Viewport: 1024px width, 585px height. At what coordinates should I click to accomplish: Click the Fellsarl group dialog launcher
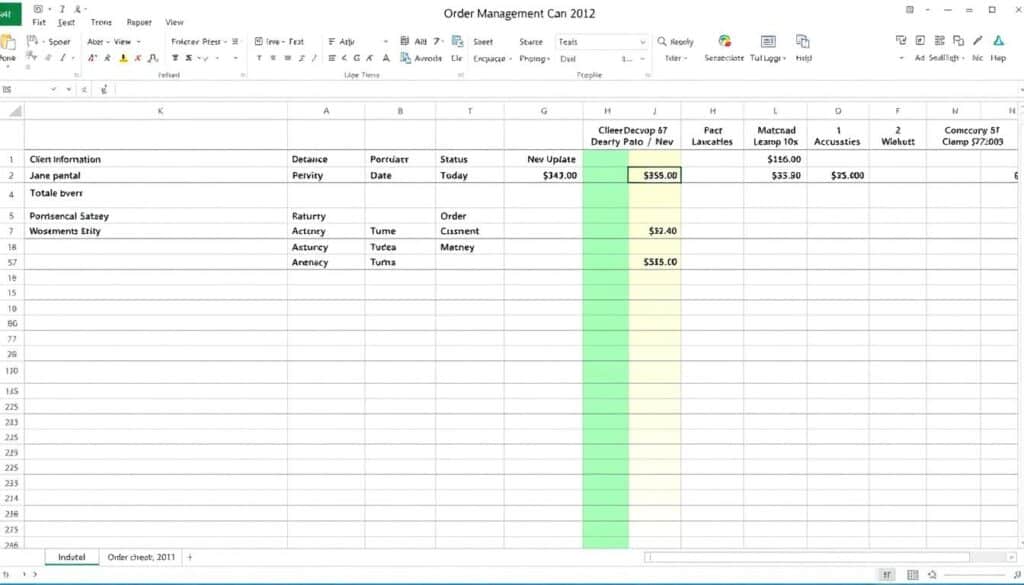pyautogui.click(x=243, y=75)
